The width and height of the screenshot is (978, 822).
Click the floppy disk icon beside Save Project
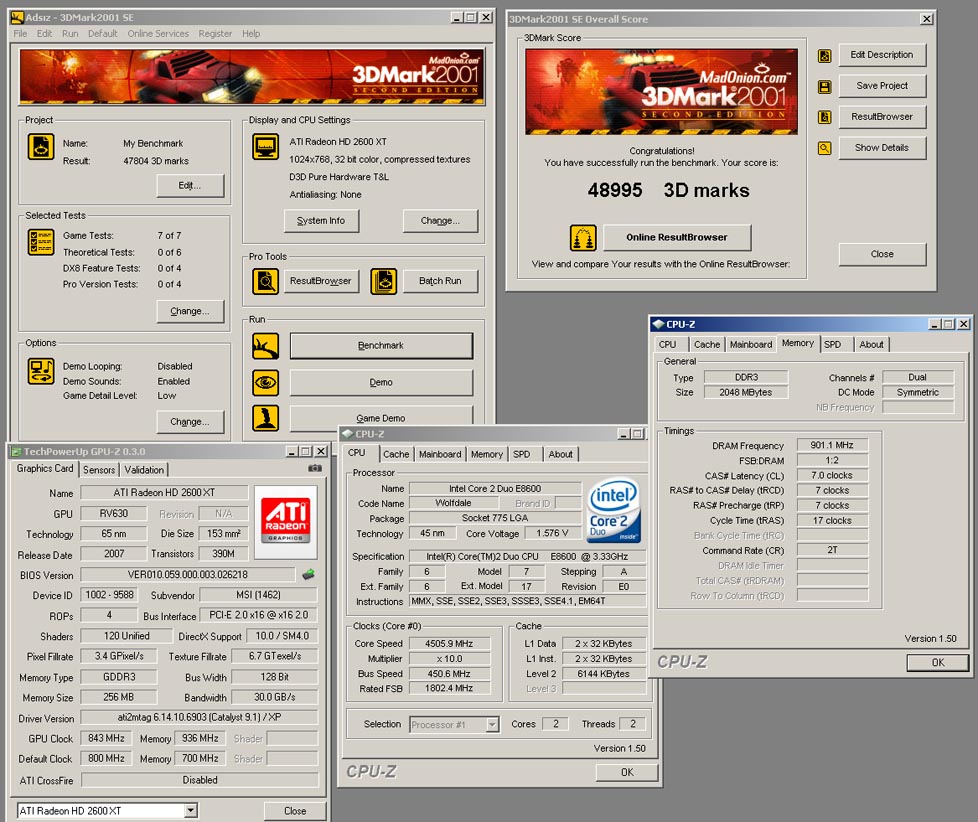[825, 87]
